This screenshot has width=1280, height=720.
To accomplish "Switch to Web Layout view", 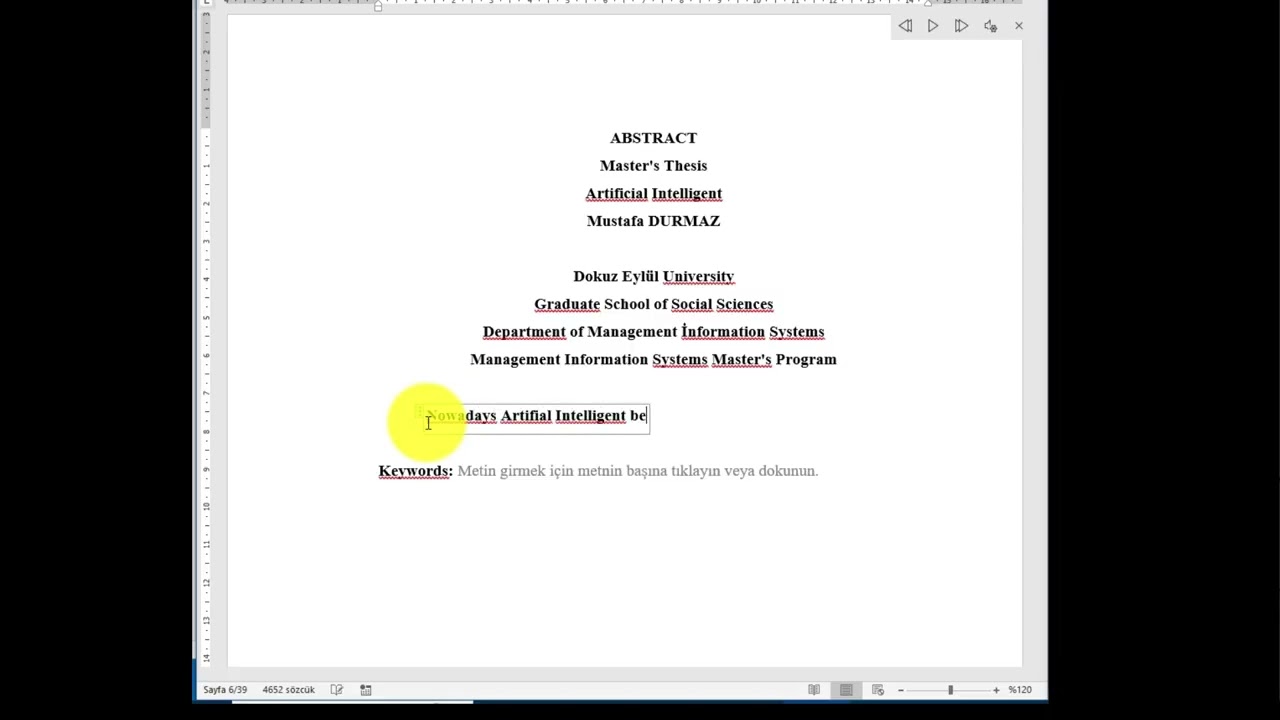I will (878, 690).
